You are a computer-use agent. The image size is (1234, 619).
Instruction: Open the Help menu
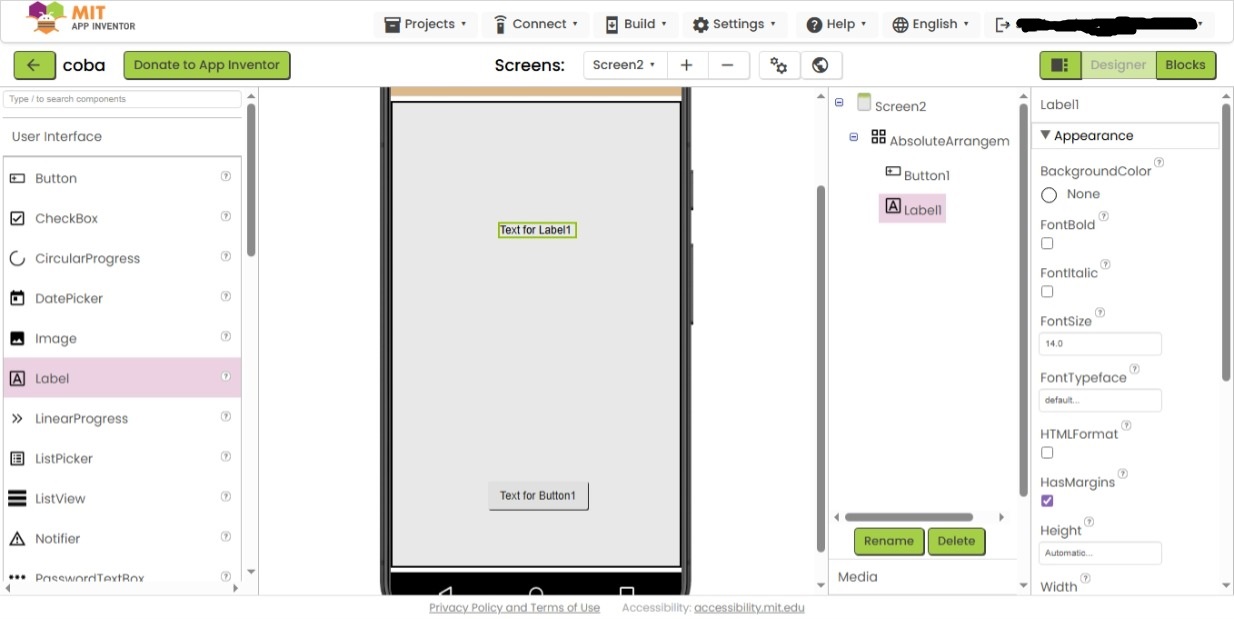point(836,24)
